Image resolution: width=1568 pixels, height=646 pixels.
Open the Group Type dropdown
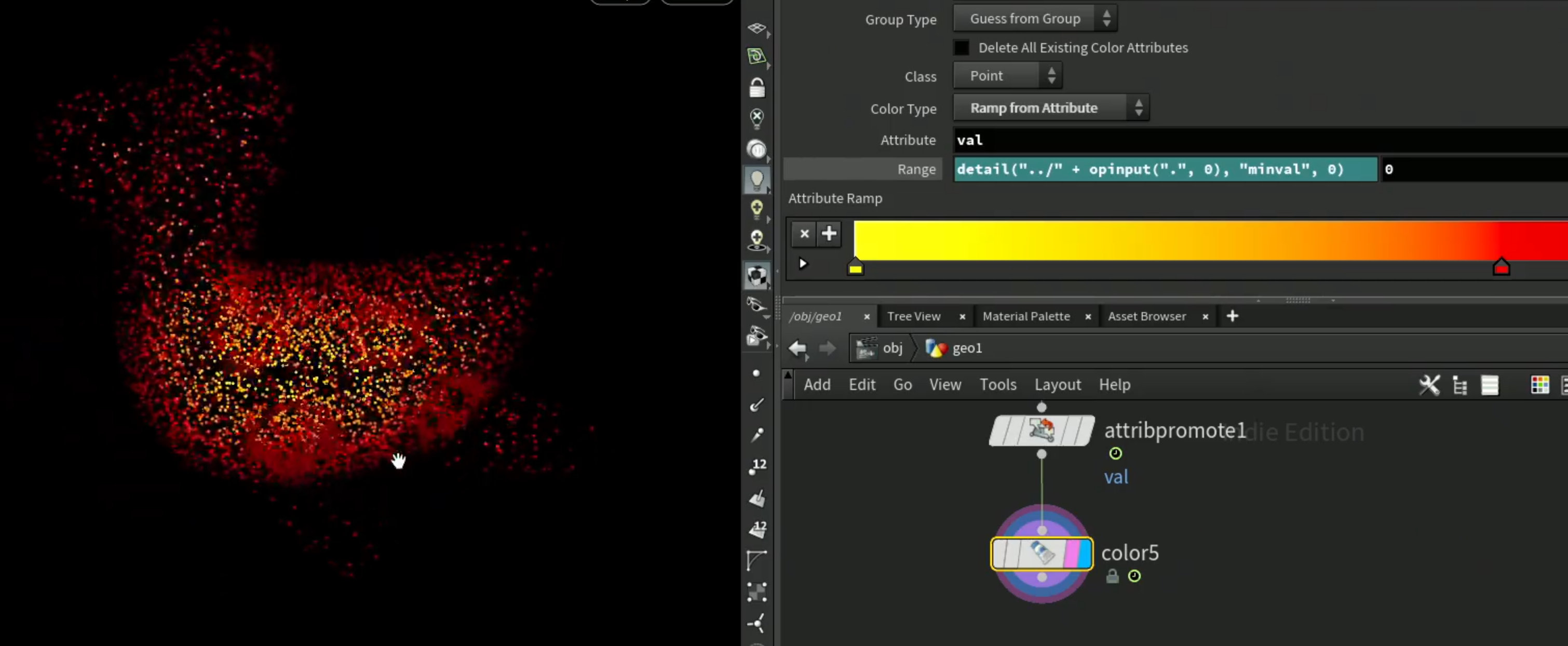click(x=1035, y=19)
